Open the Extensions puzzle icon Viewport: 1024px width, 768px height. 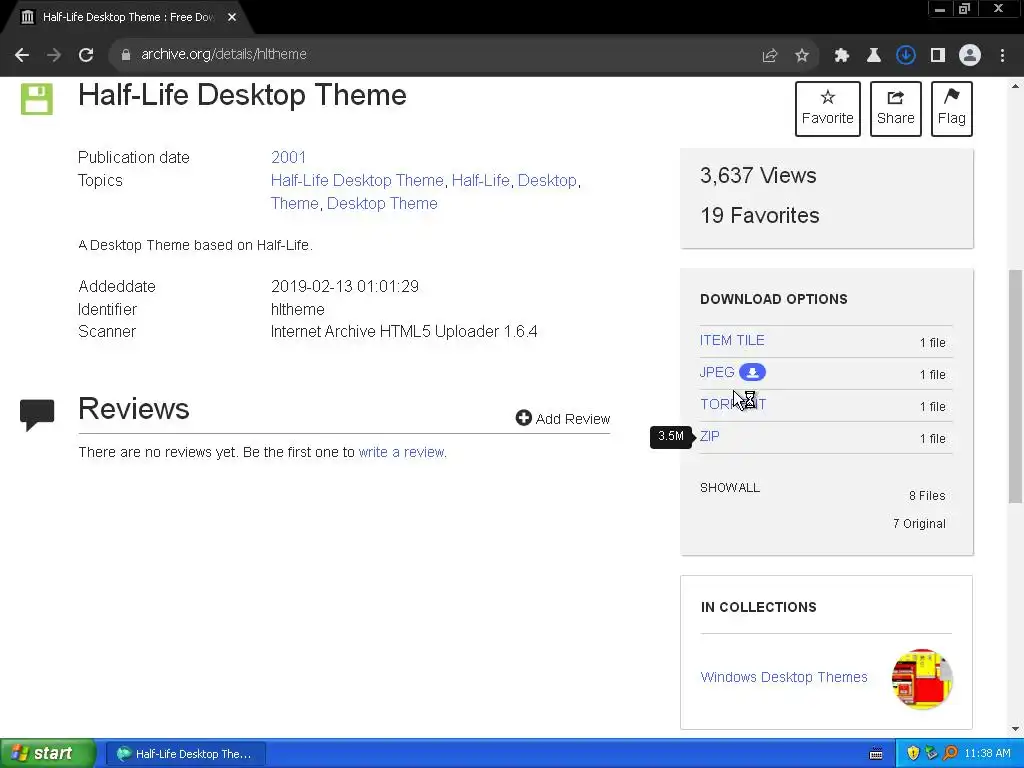pos(842,56)
